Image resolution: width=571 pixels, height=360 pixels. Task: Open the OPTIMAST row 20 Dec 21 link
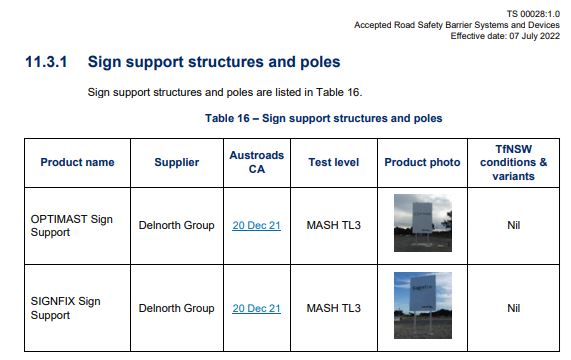pos(256,225)
